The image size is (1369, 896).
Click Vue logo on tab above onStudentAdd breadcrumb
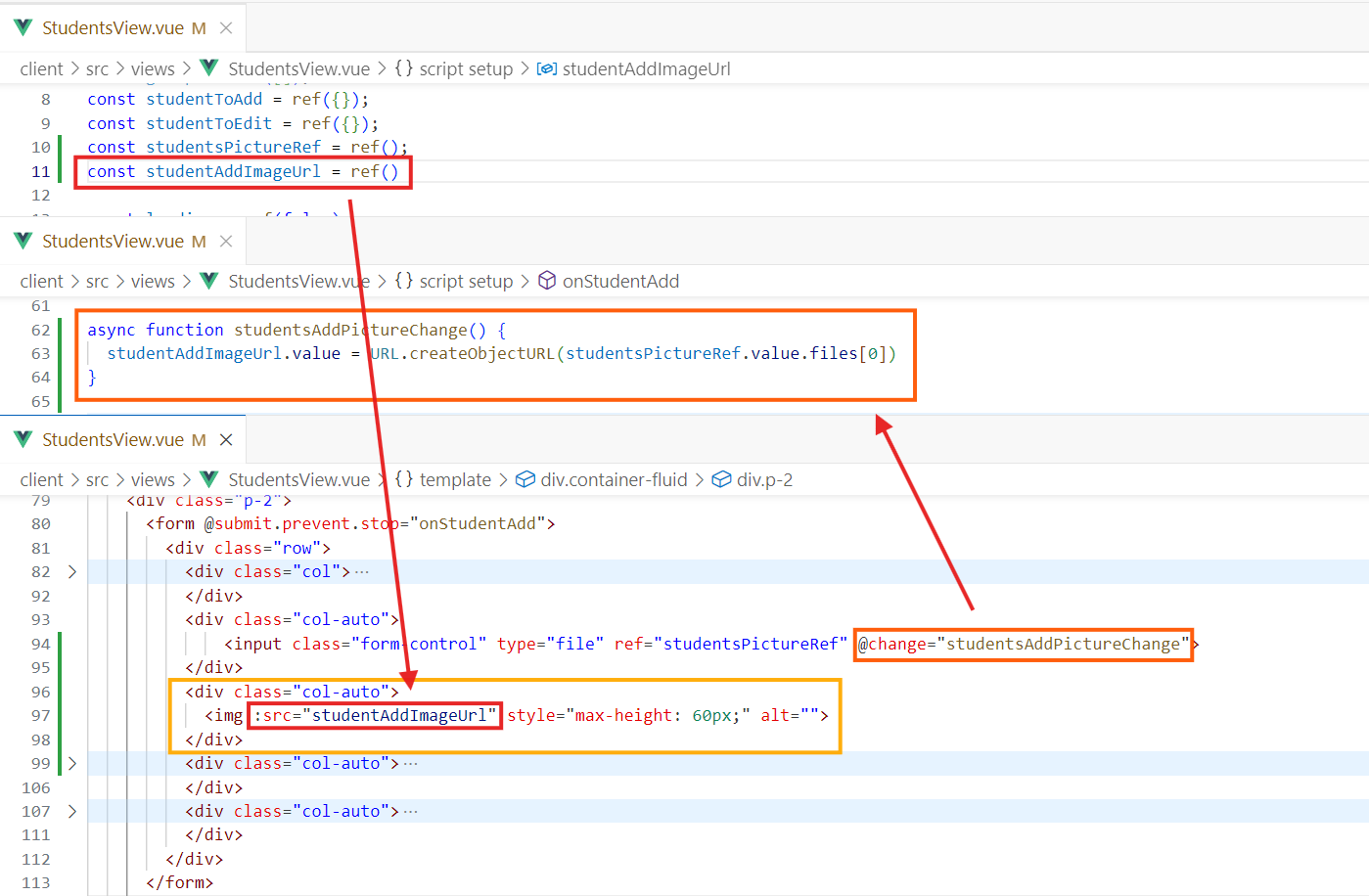pos(23,241)
